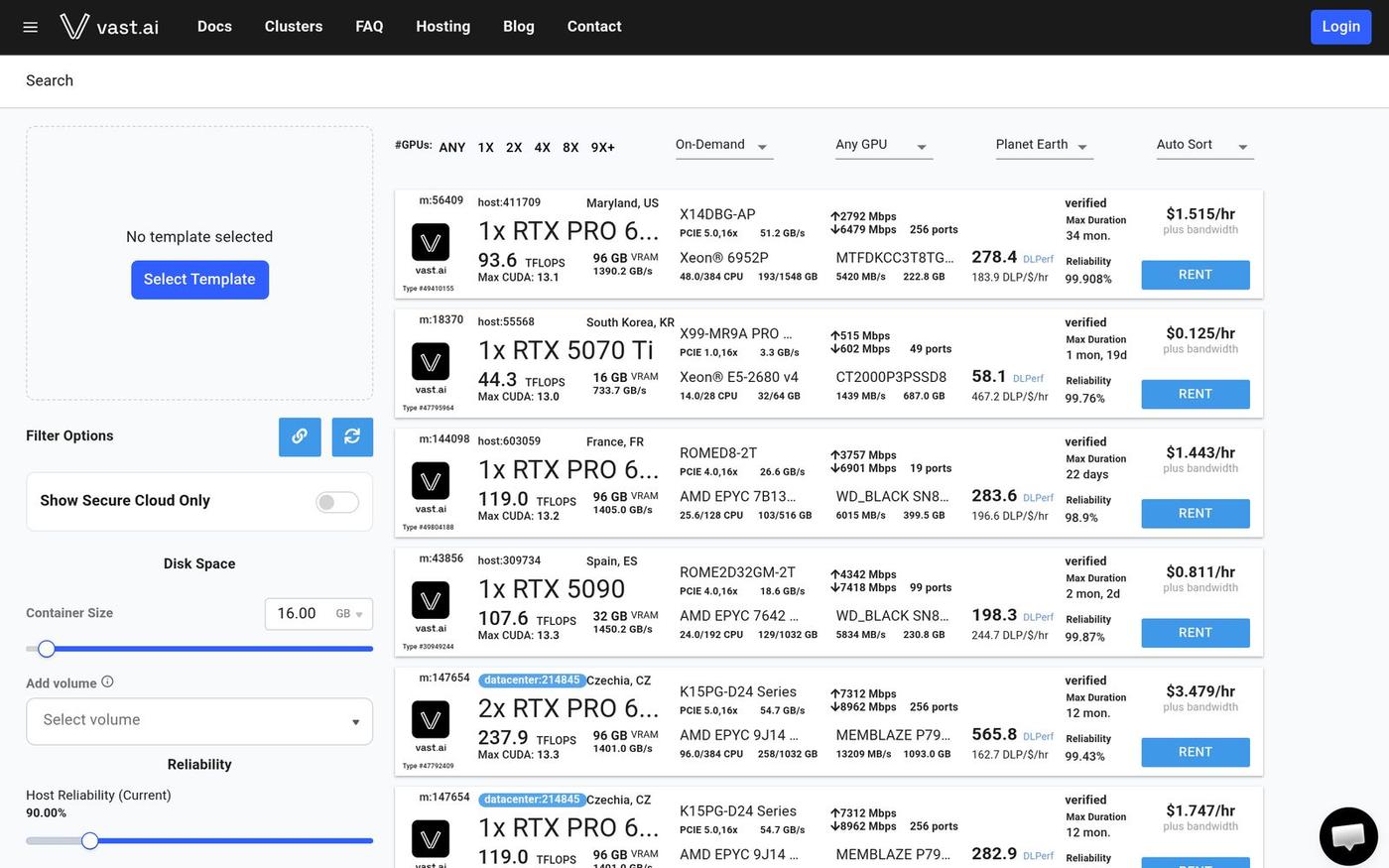Open the hamburger navigation menu
Viewport: 1389px width, 868px height.
click(x=31, y=27)
